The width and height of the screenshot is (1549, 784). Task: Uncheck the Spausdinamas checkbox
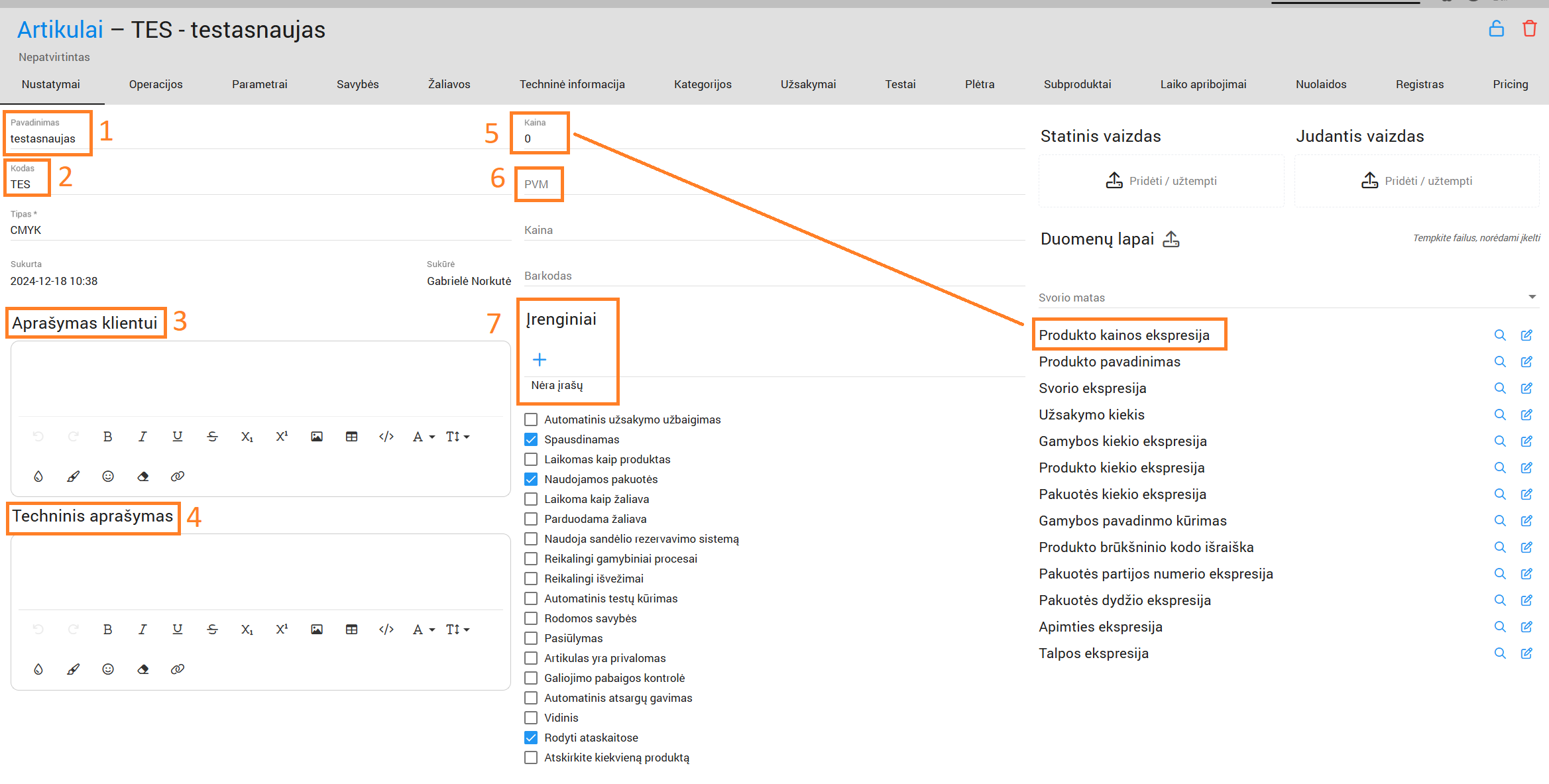531,439
